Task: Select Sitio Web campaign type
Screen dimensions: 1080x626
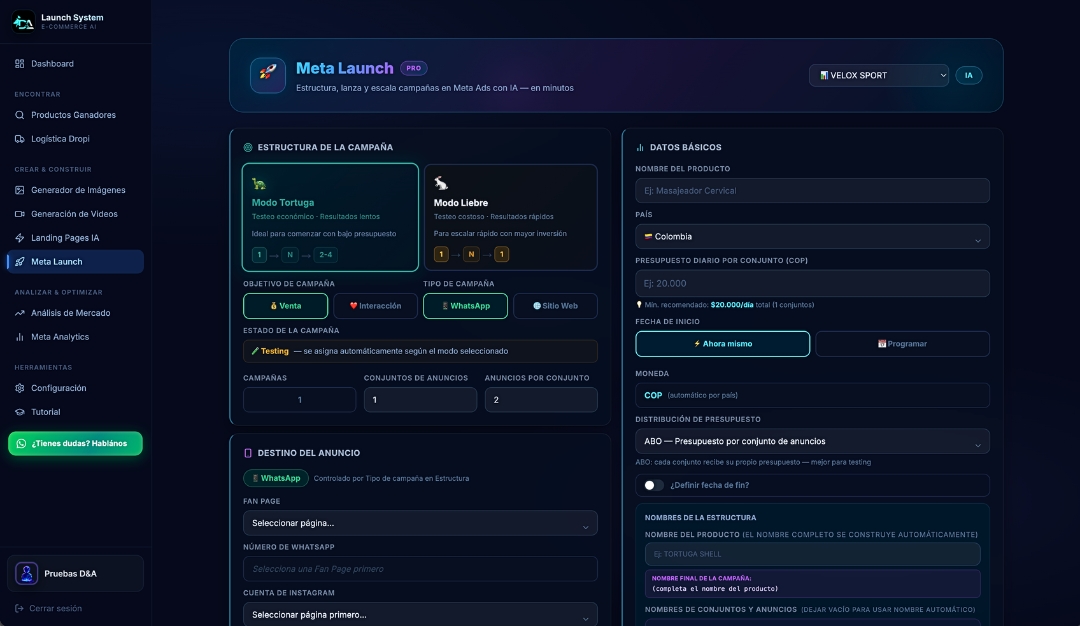Action: (555, 306)
